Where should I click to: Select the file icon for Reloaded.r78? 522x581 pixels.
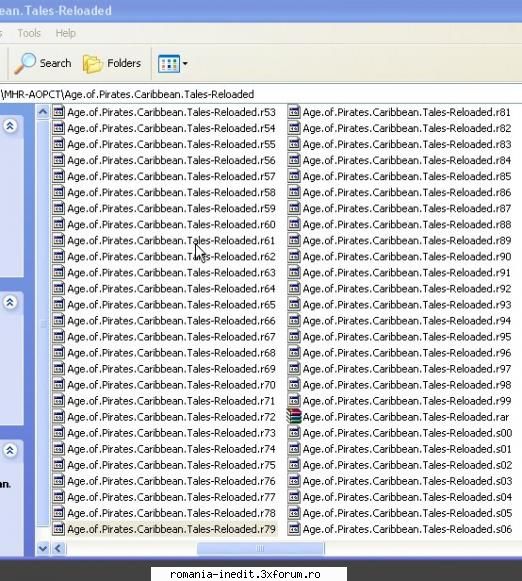pyautogui.click(x=59, y=513)
